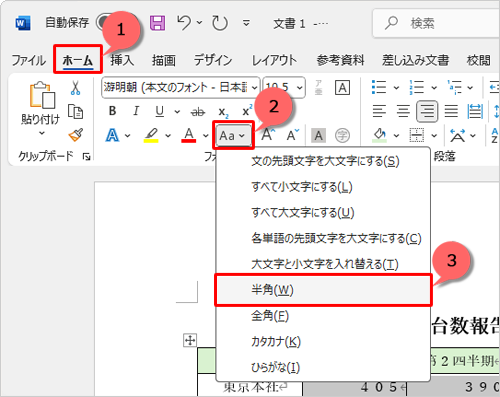The image size is (500, 397).
Task: Open the レイアウト tab
Action: pos(274,60)
